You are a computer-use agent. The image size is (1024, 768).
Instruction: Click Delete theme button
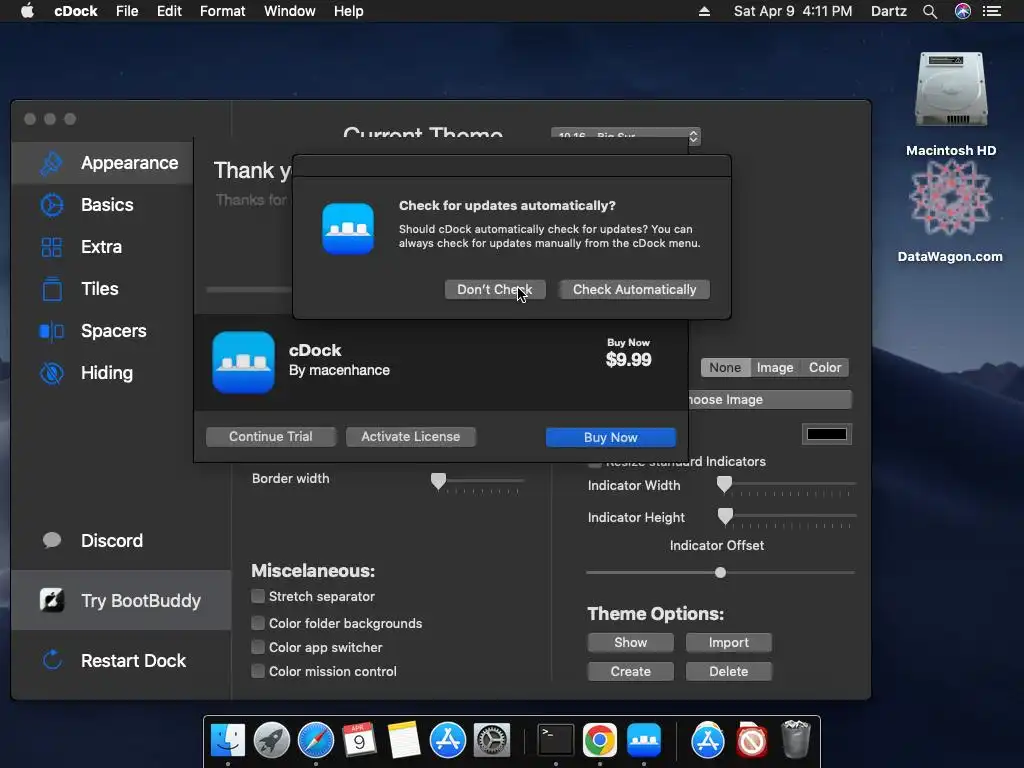[x=728, y=671]
